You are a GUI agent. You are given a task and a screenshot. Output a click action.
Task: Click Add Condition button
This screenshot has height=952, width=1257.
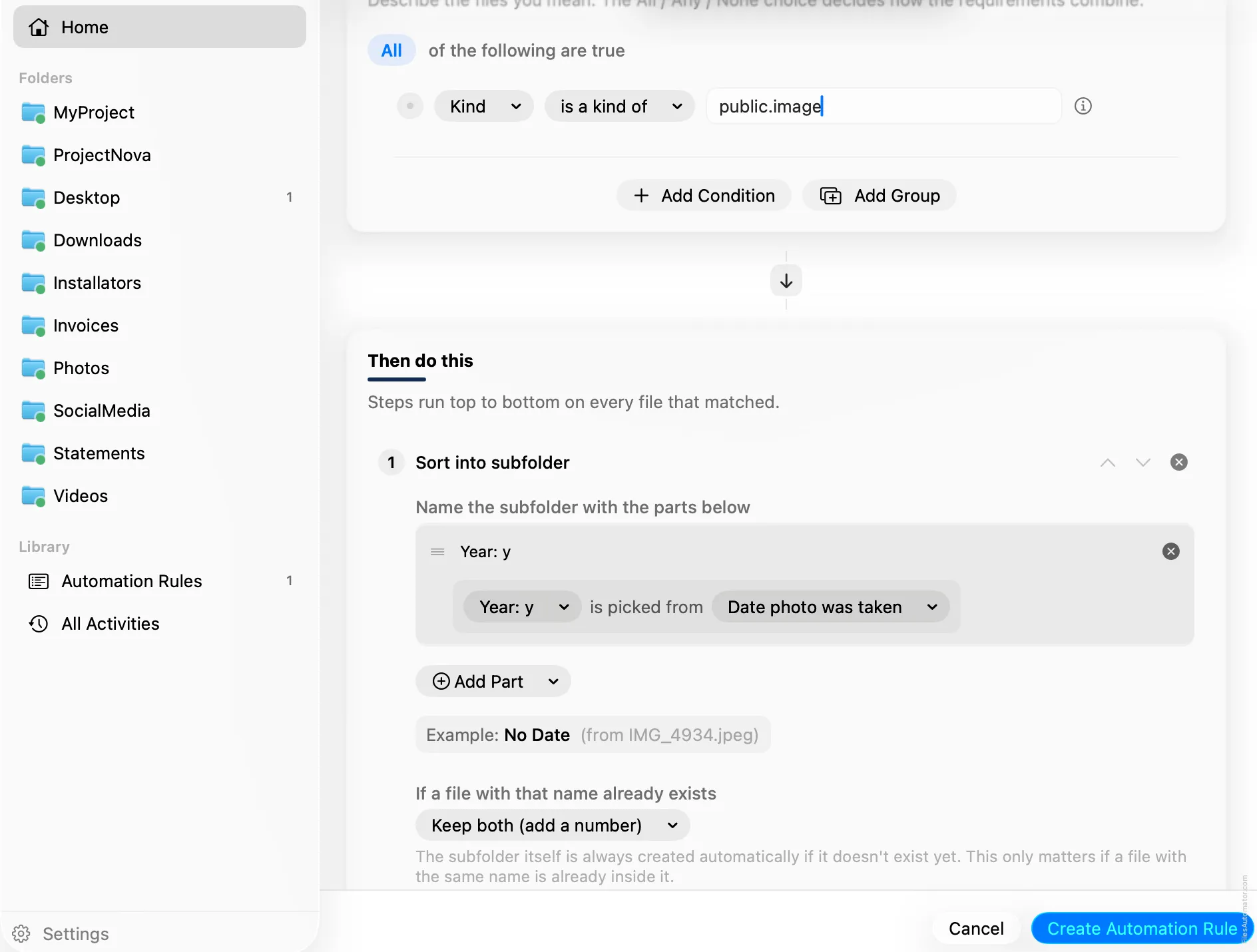704,196
